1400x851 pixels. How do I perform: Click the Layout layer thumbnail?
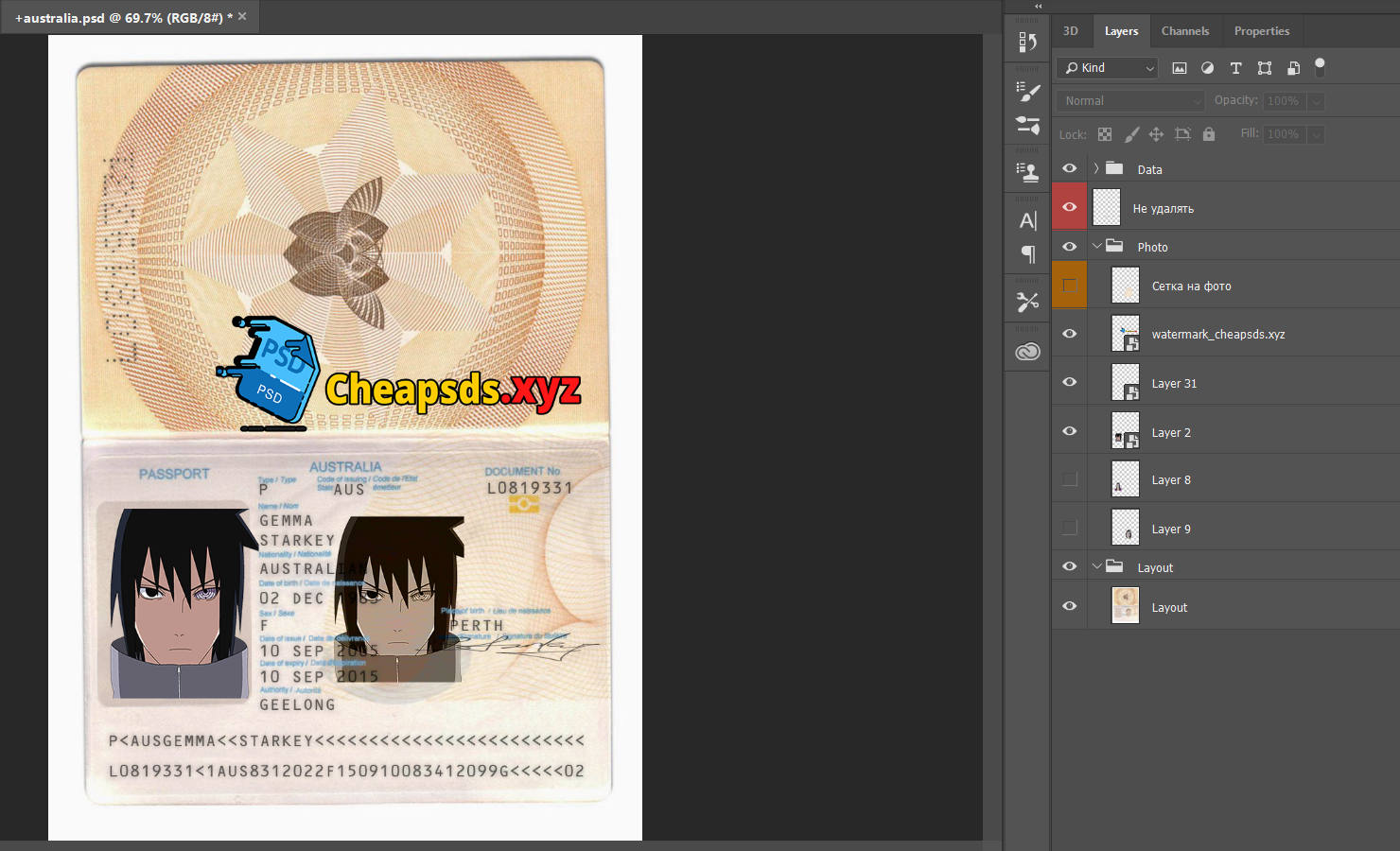pyautogui.click(x=1125, y=606)
